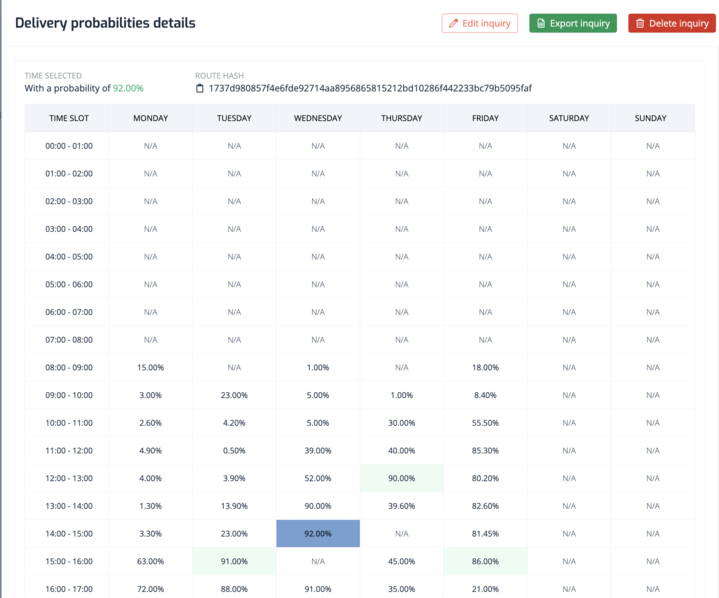Select the highlighted 92.00% Wednesday cell
Image resolution: width=719 pixels, height=598 pixels.
tap(318, 533)
